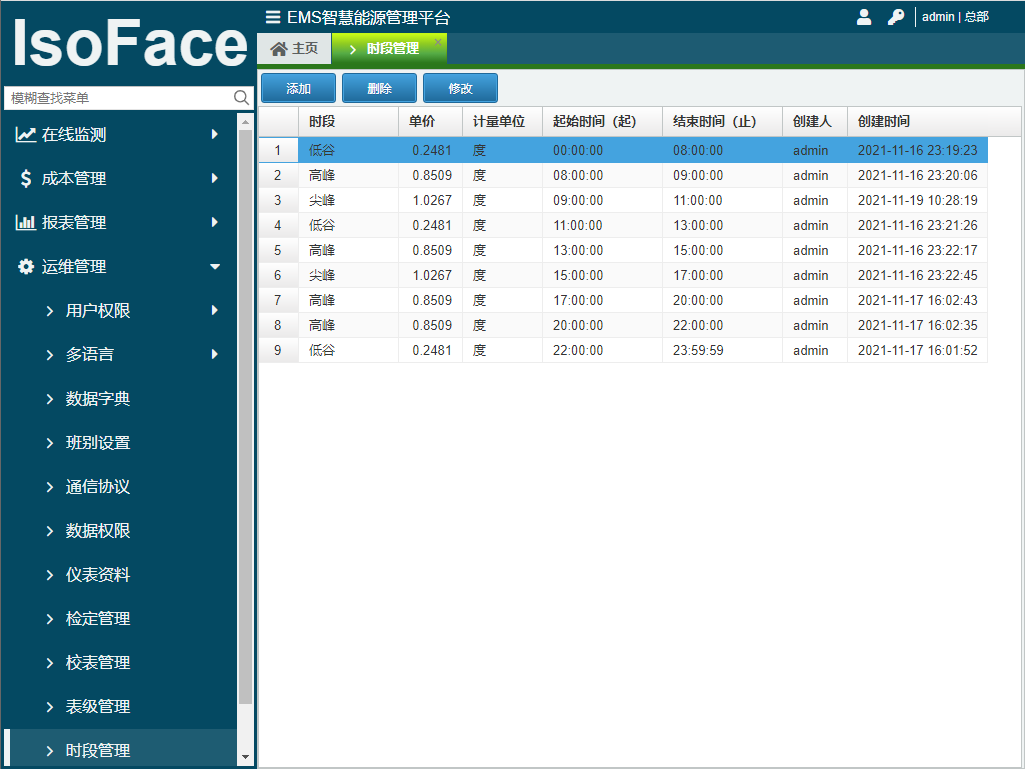The image size is (1025, 769).
Task: Sort by 创建时间 column header
Action: tap(933, 122)
